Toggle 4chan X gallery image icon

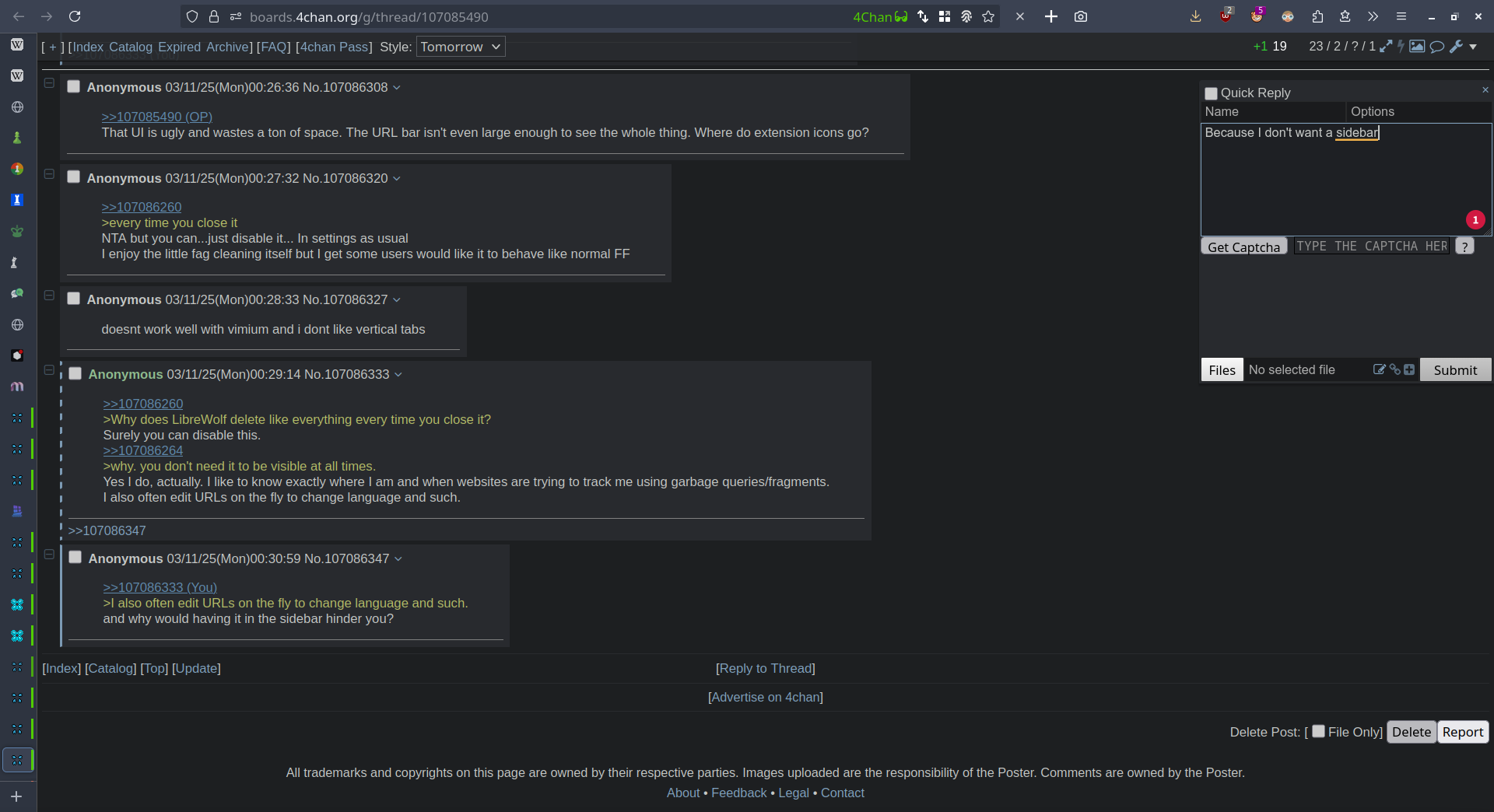(x=1417, y=47)
